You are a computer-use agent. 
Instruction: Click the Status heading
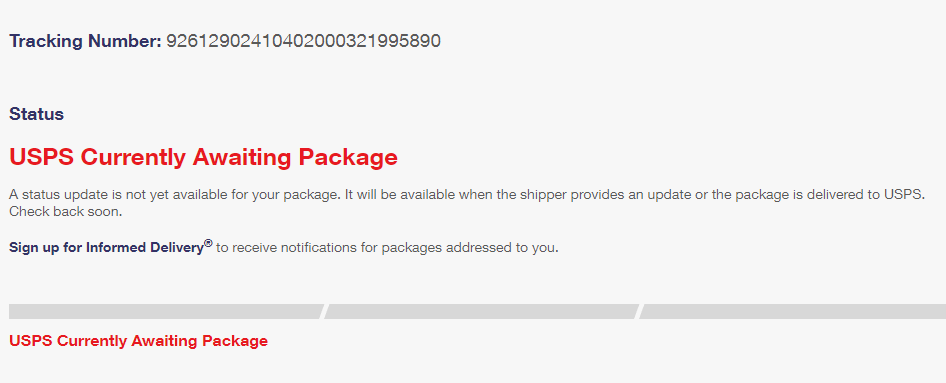(x=36, y=114)
